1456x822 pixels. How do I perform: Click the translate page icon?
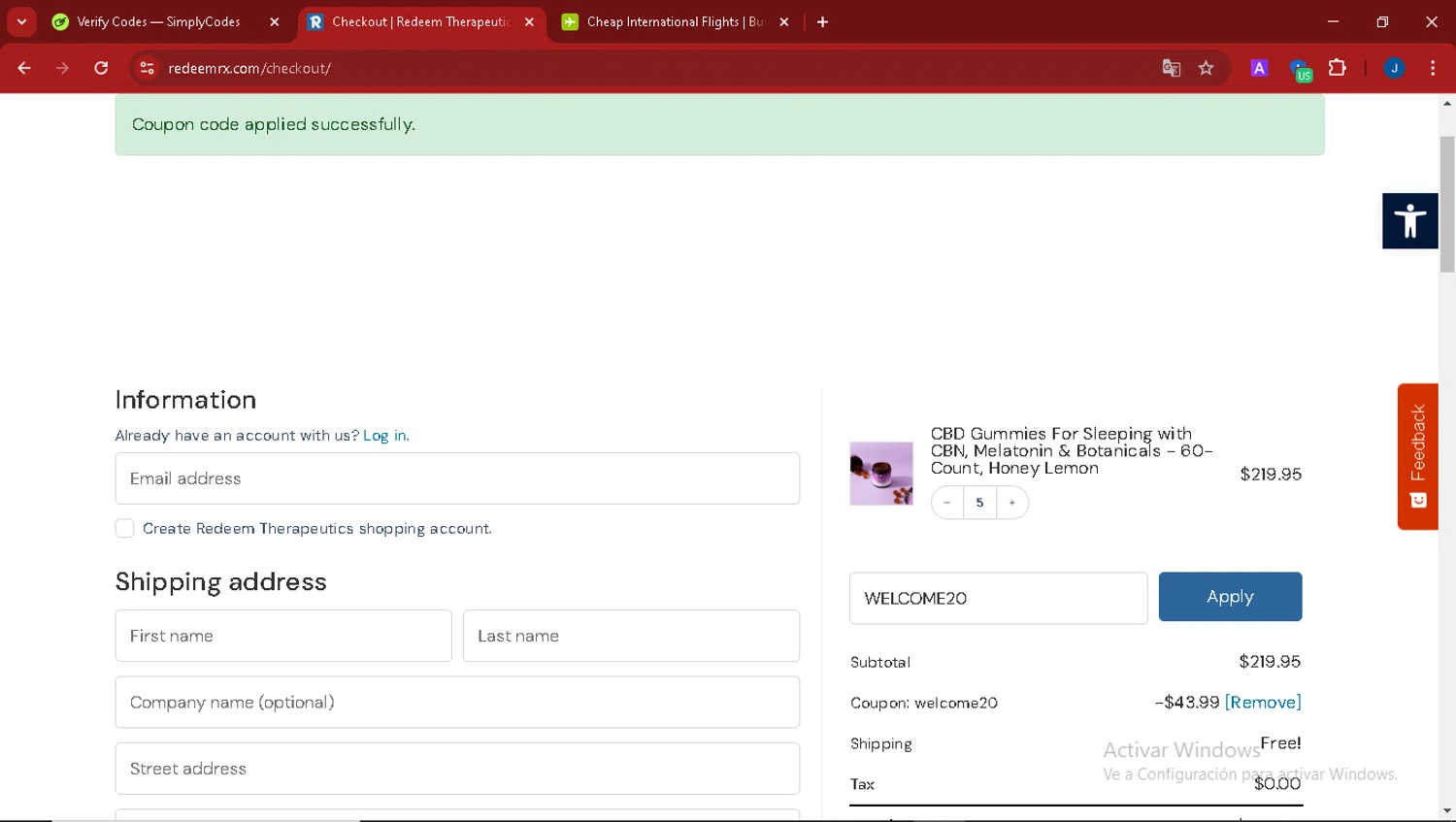pos(1172,68)
